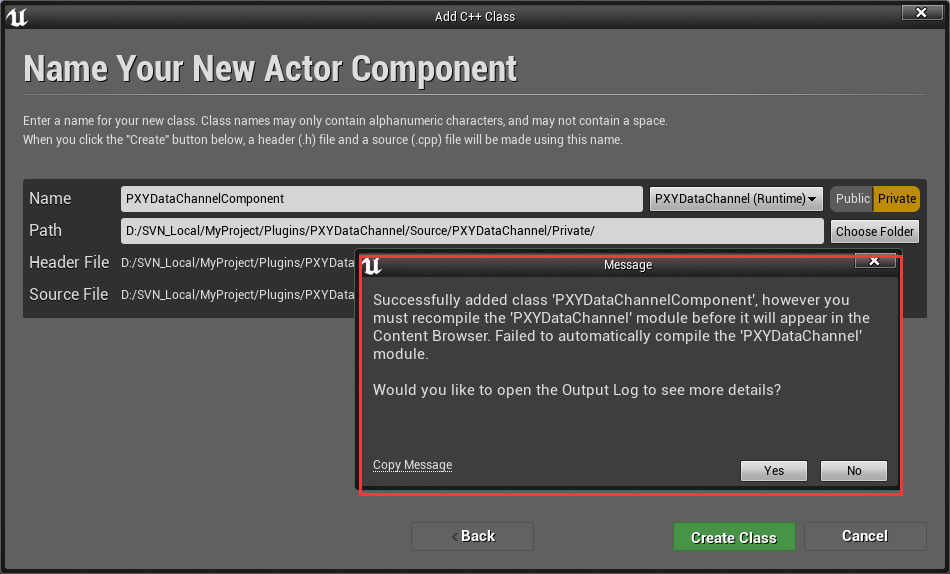Screen dimensions: 950x574
Task: Click the Source File path text
Action: [238, 295]
